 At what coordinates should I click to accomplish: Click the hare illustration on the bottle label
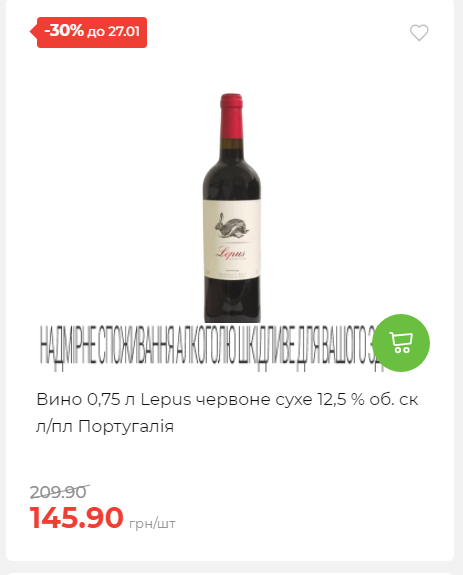coord(231,227)
